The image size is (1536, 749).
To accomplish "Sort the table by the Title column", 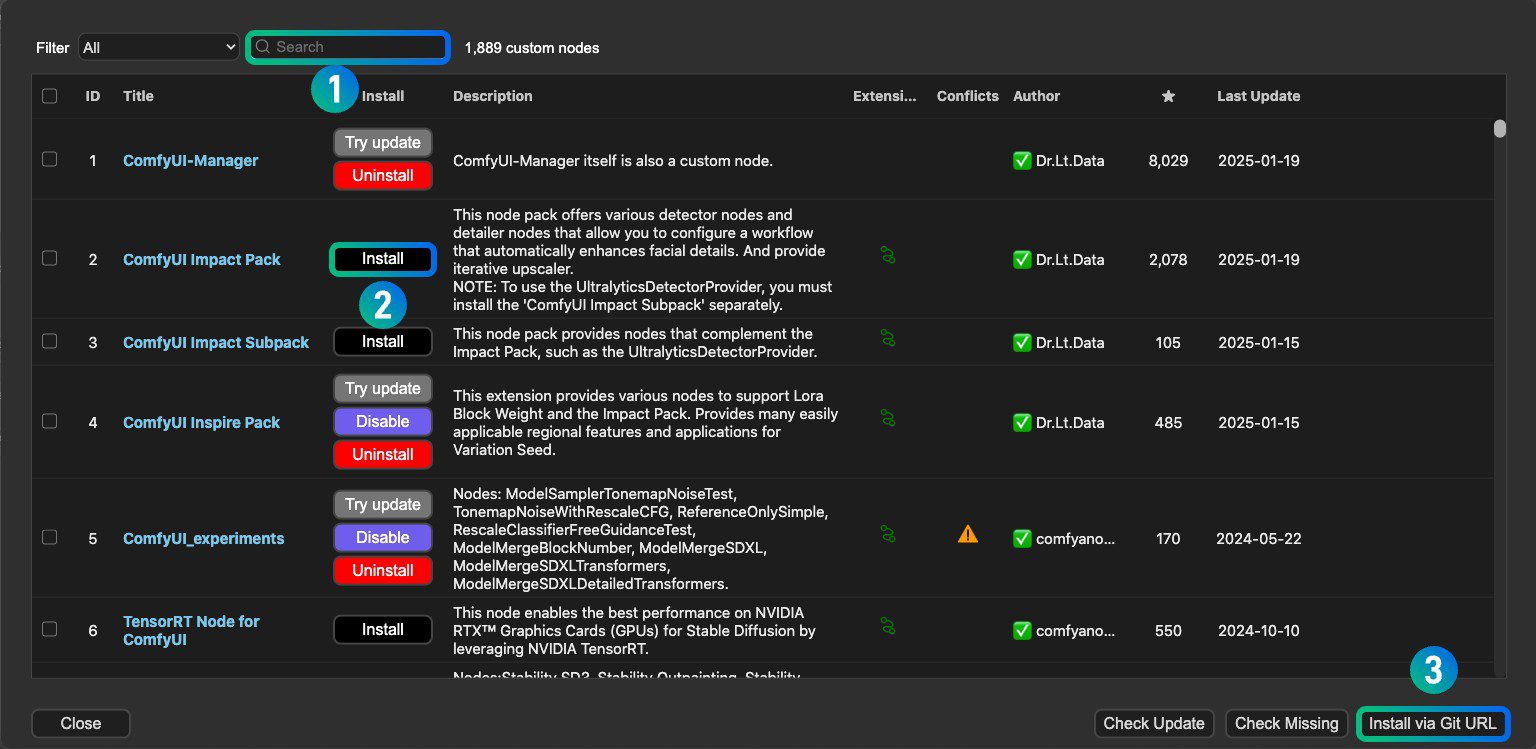I will coord(138,96).
